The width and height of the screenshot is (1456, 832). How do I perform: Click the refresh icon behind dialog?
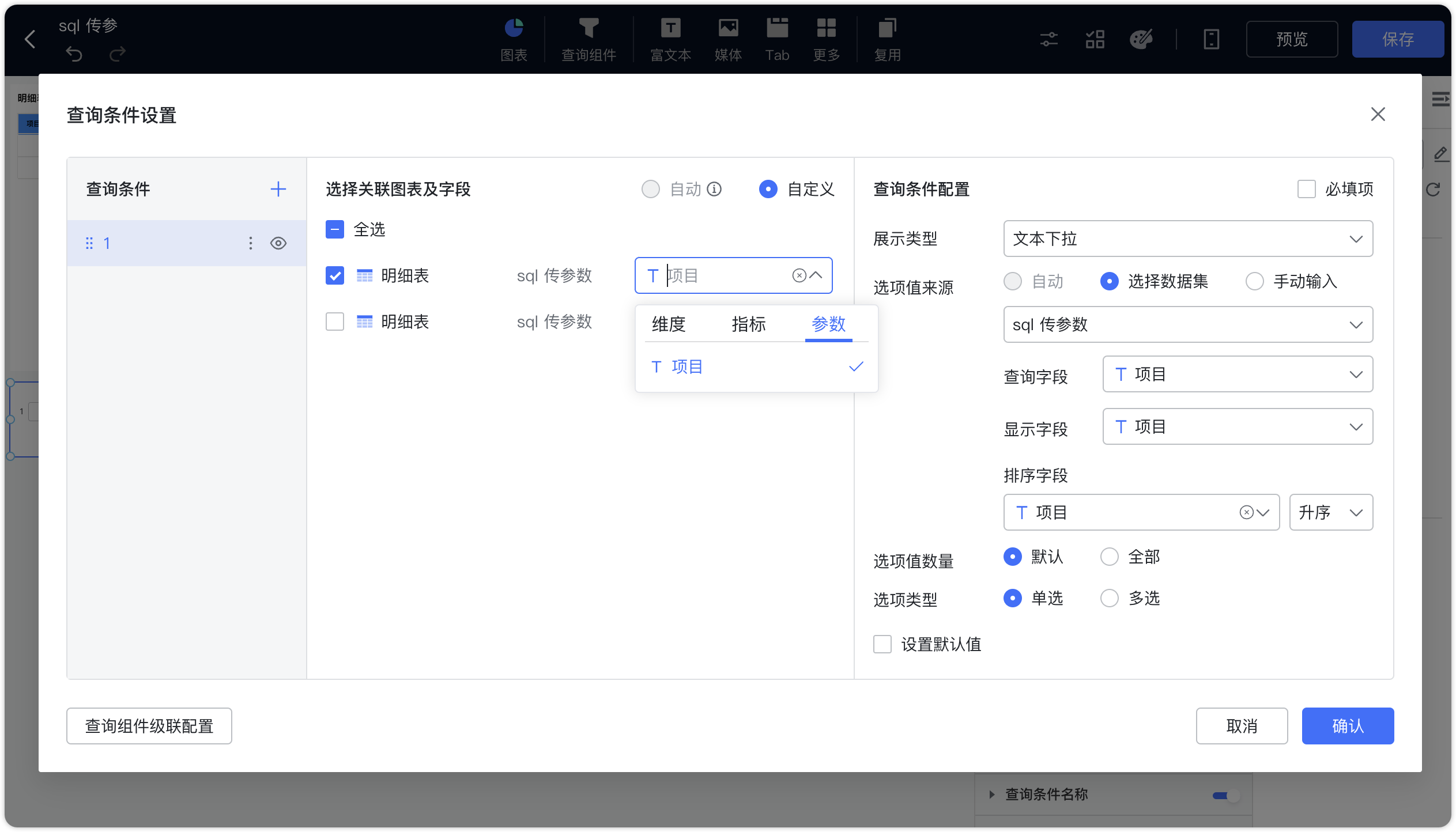[1434, 190]
